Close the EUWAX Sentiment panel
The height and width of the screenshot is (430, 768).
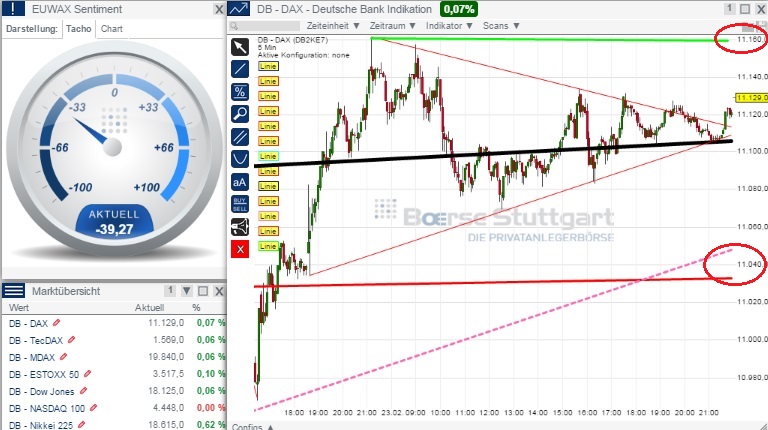pyautogui.click(x=219, y=9)
